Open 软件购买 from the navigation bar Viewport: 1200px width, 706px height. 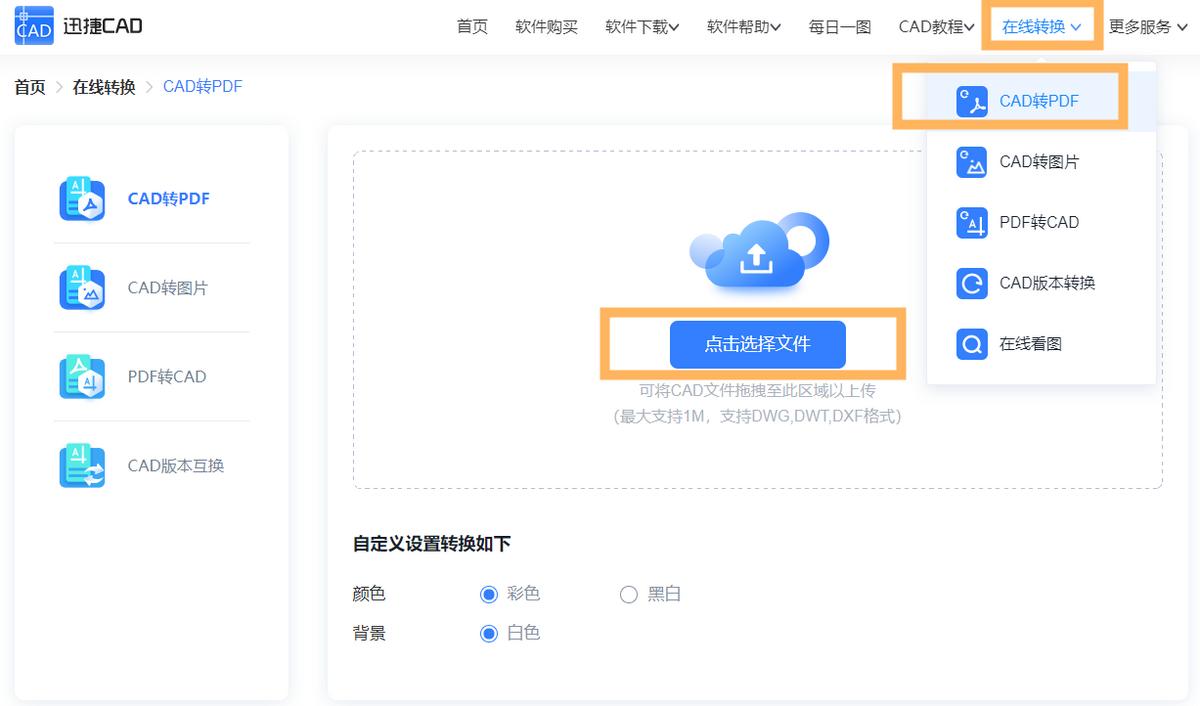(x=546, y=27)
